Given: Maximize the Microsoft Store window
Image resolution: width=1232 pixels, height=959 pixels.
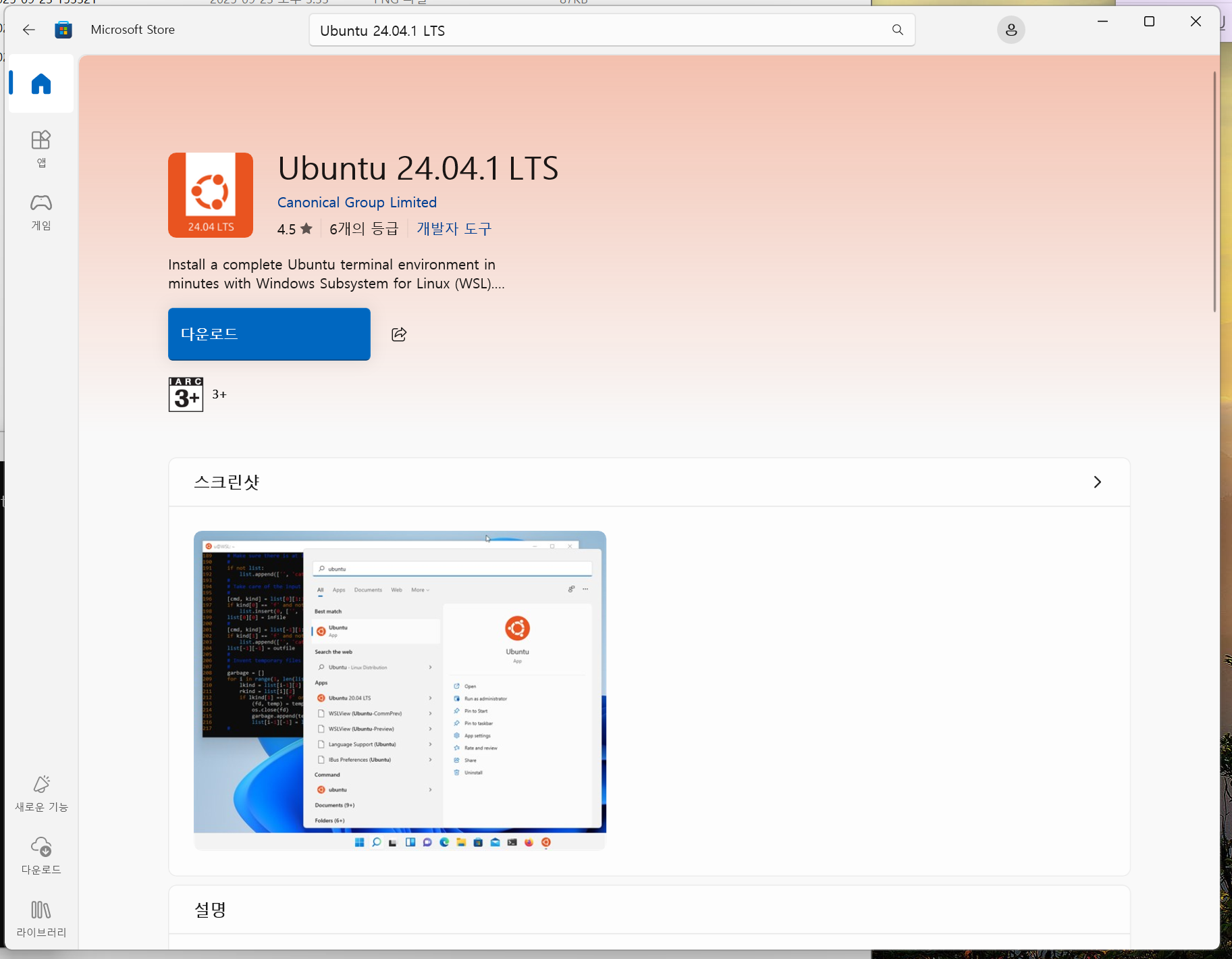Looking at the screenshot, I should (1149, 22).
